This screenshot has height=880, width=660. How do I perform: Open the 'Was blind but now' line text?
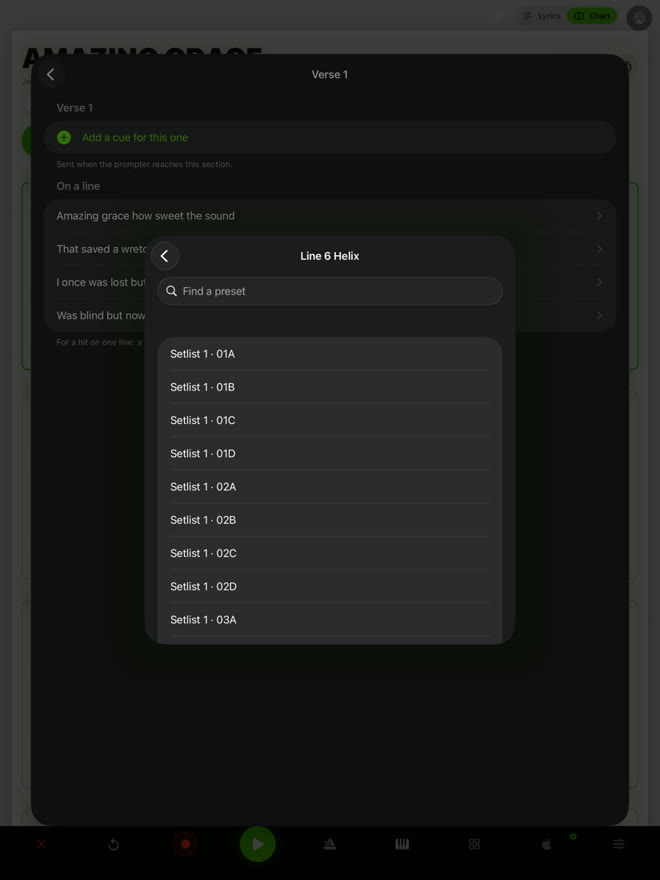[101, 315]
